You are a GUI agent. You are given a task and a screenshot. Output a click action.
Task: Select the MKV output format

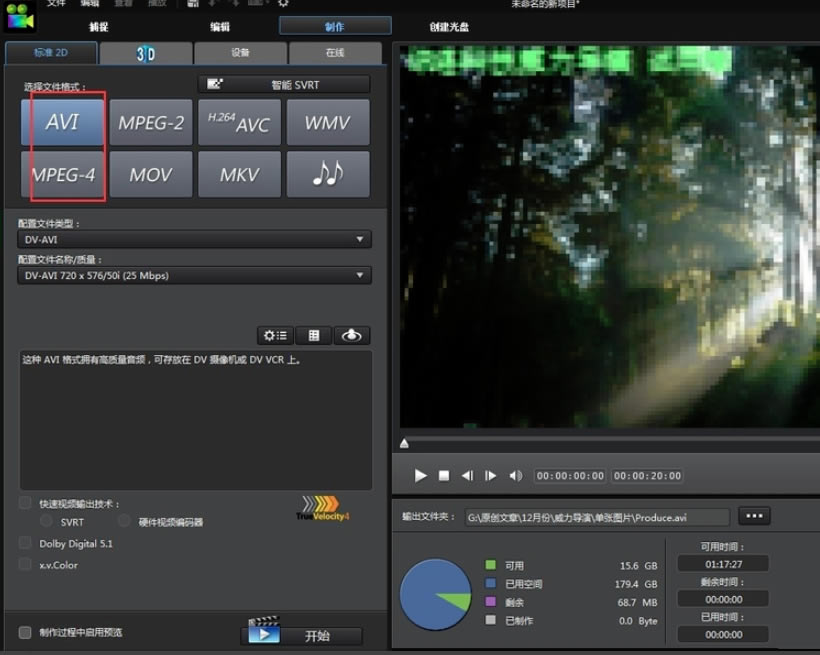pos(240,174)
